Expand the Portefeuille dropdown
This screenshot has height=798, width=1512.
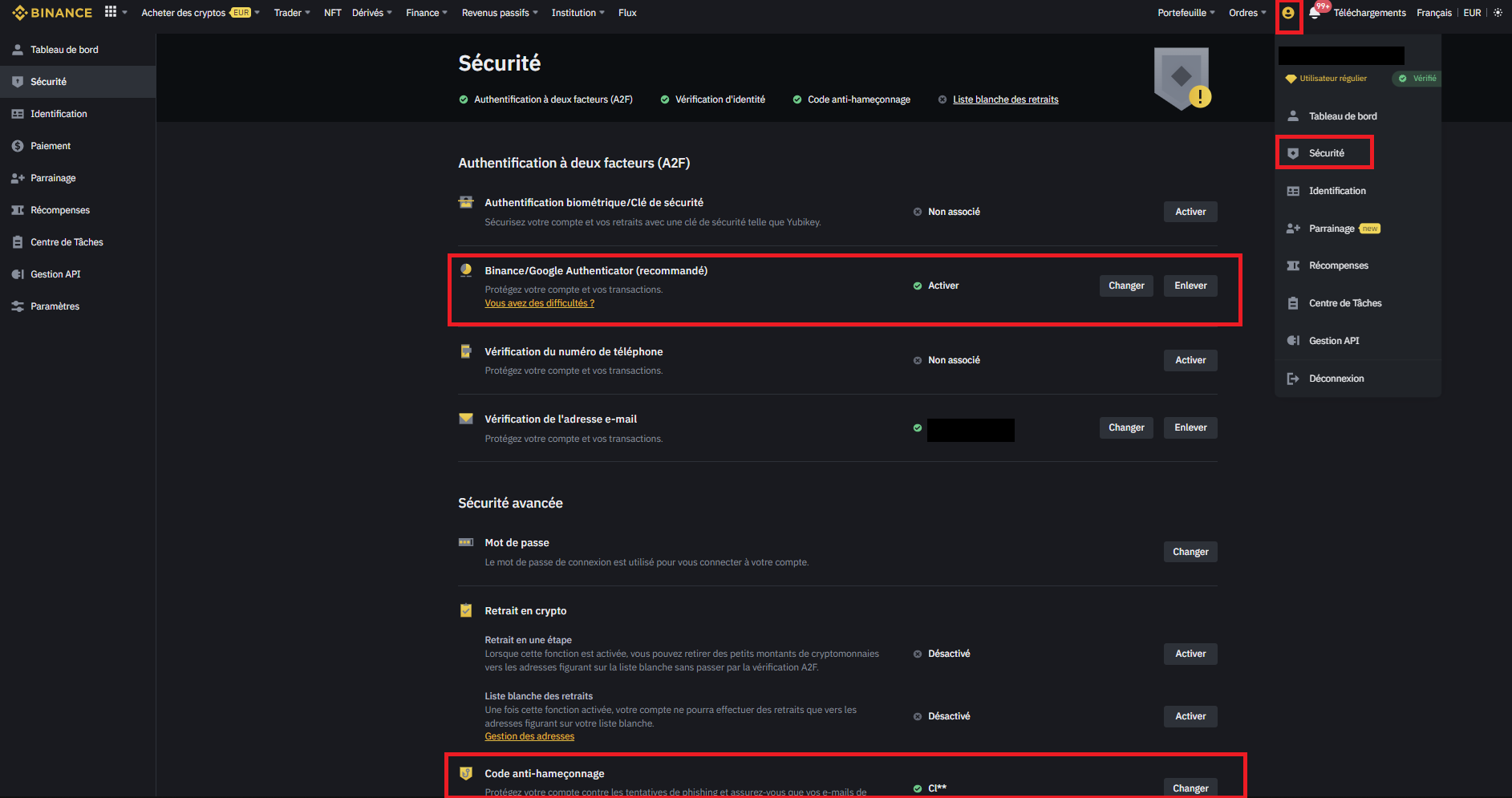pos(1186,13)
